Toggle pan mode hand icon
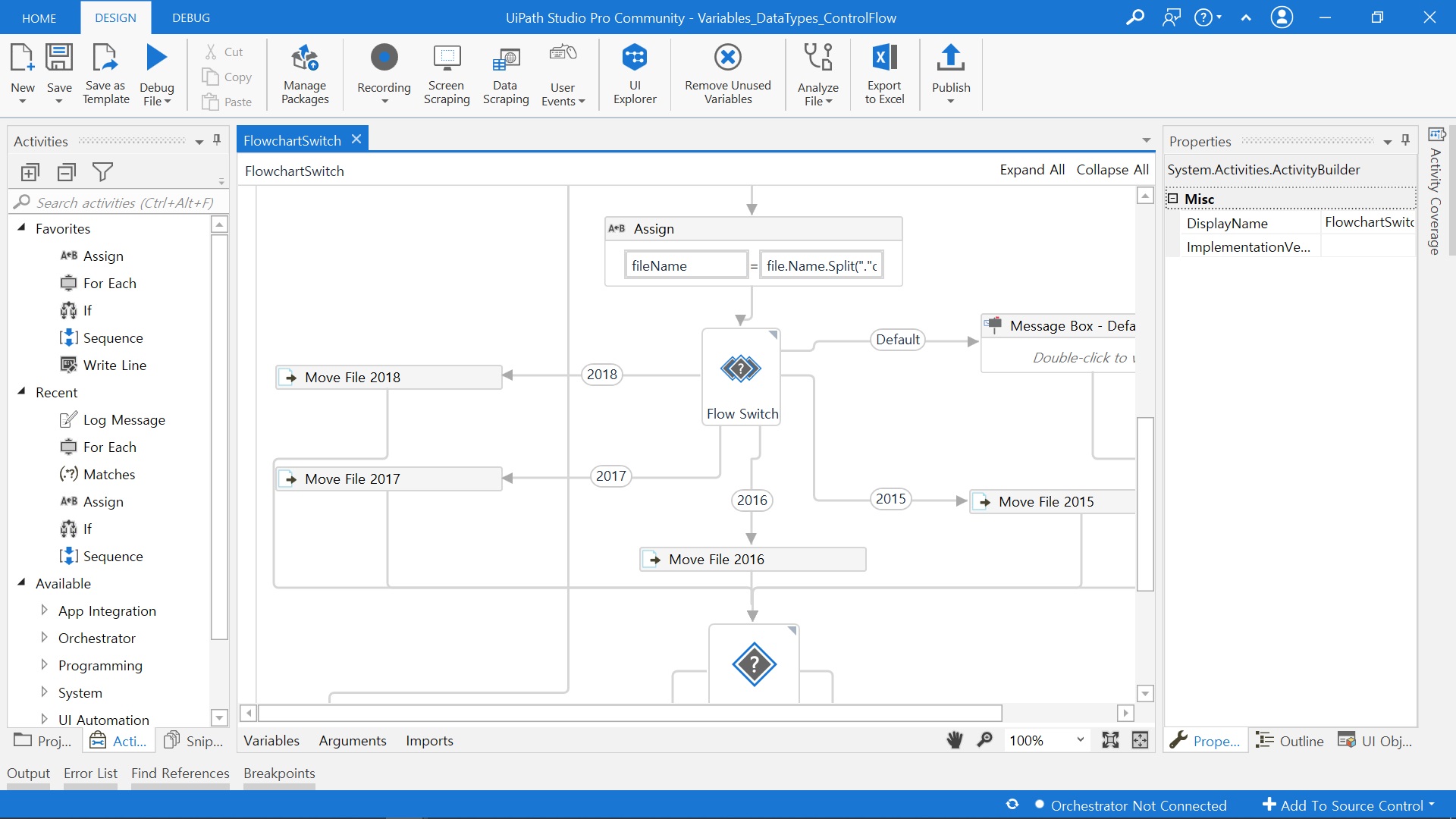Screen dimensions: 1456x819 point(955,740)
